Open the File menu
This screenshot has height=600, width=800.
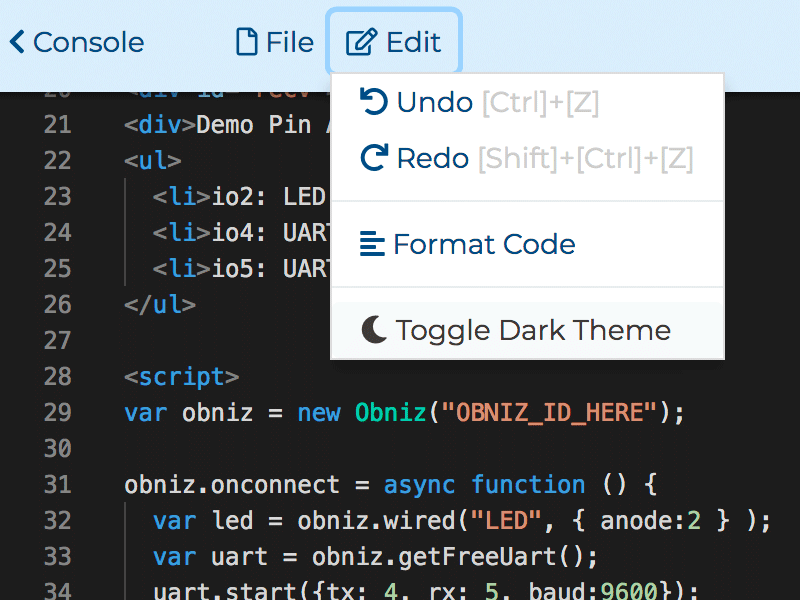tap(275, 42)
